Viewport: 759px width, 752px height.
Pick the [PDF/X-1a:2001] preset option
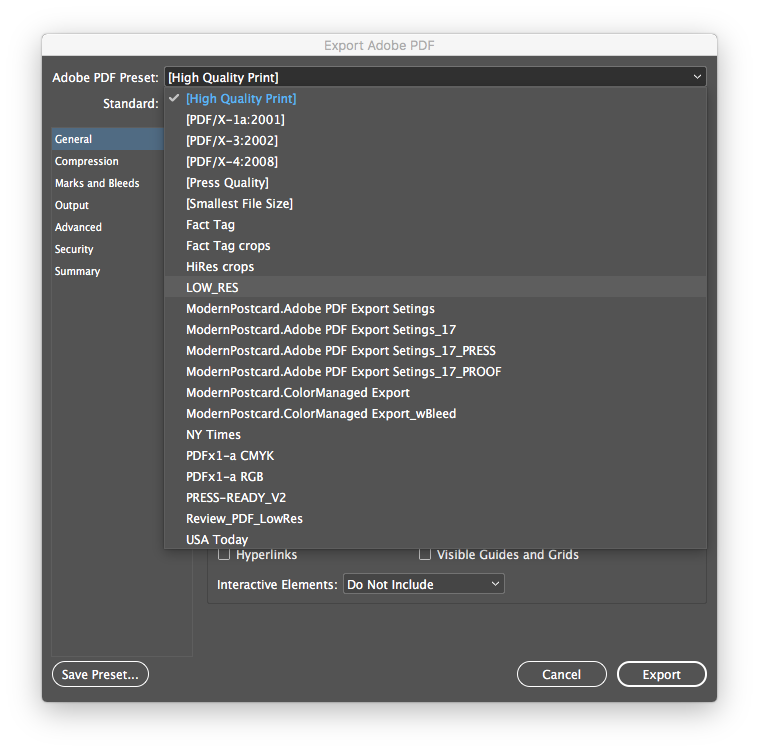coord(234,120)
